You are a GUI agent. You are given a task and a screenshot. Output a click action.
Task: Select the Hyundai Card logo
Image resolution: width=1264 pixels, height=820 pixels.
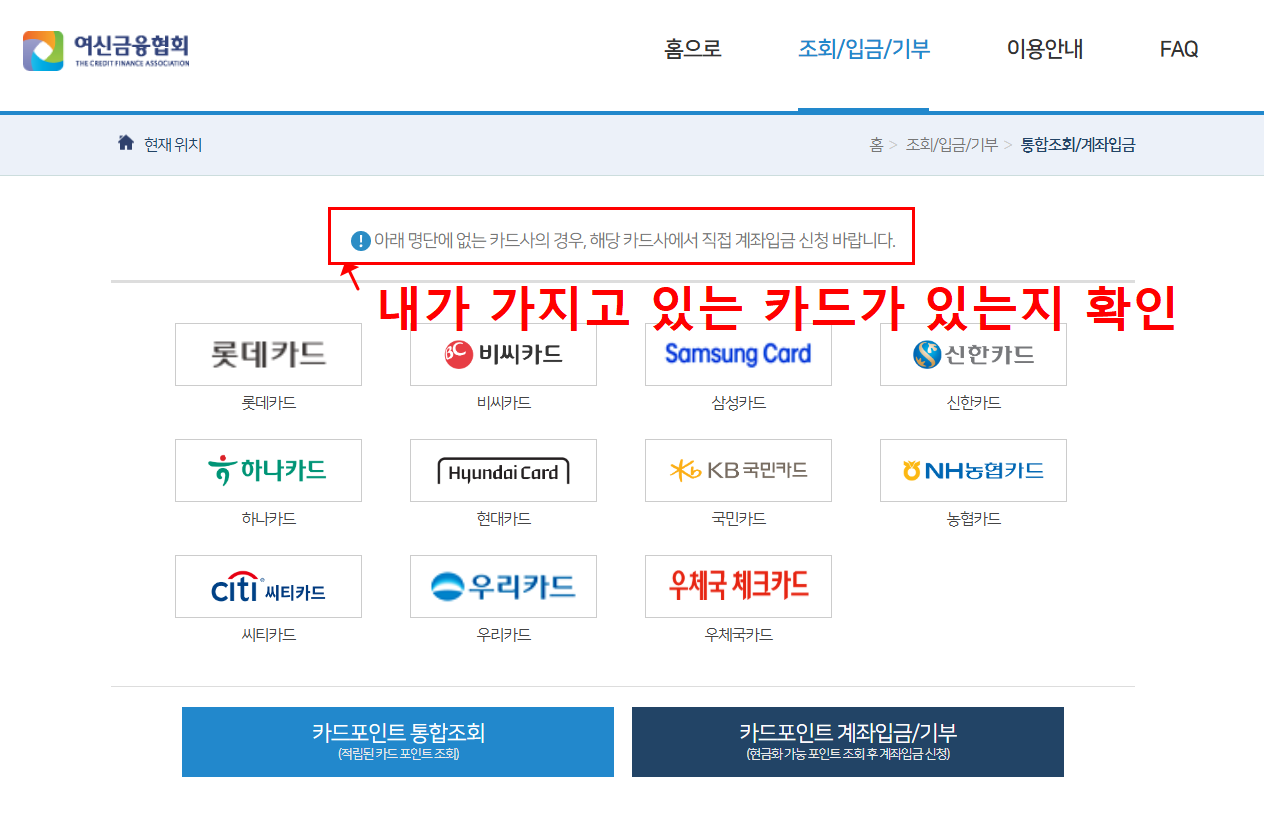click(503, 470)
